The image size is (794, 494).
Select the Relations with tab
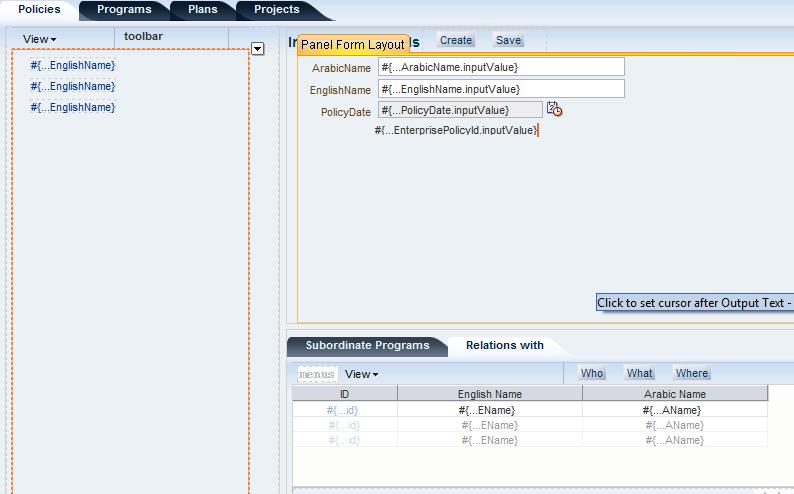[x=505, y=346]
